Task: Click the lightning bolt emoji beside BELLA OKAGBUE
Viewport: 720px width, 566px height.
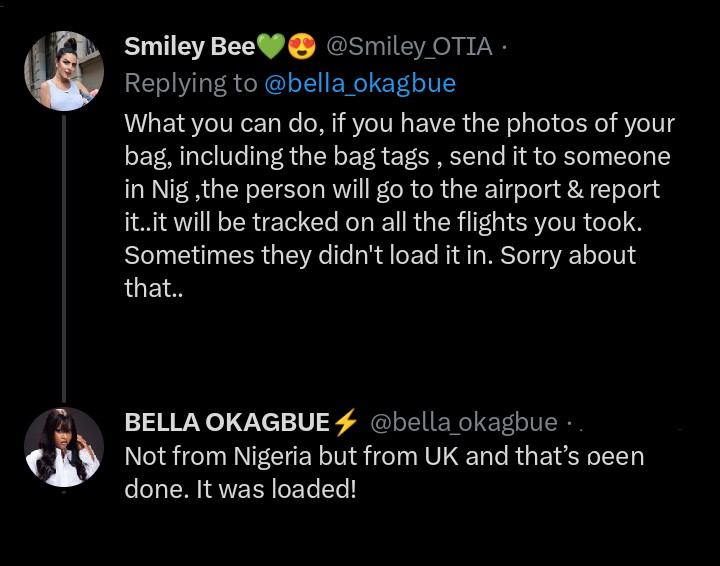Action: [345, 423]
